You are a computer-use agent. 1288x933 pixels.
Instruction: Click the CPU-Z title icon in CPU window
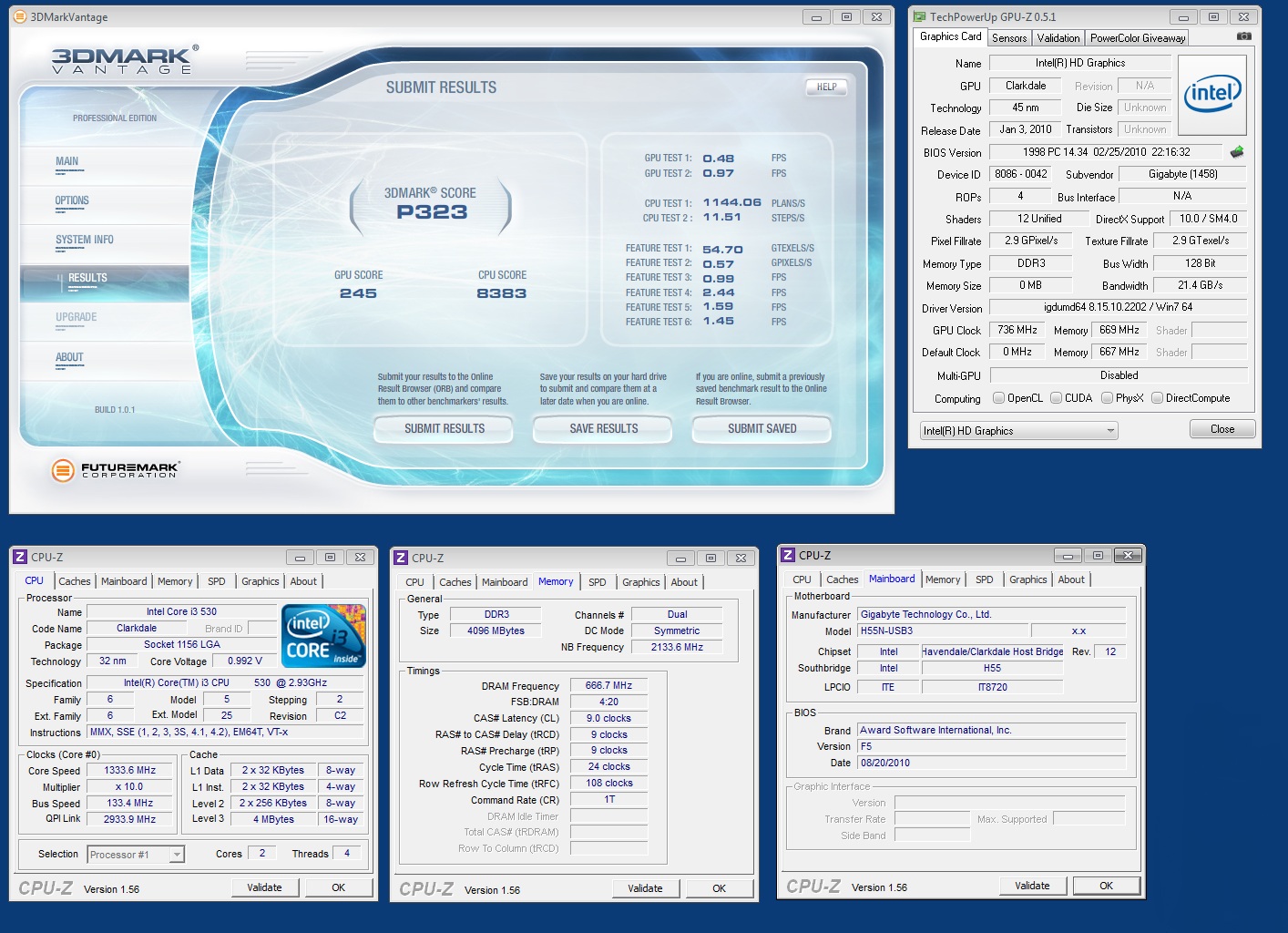tap(20, 557)
